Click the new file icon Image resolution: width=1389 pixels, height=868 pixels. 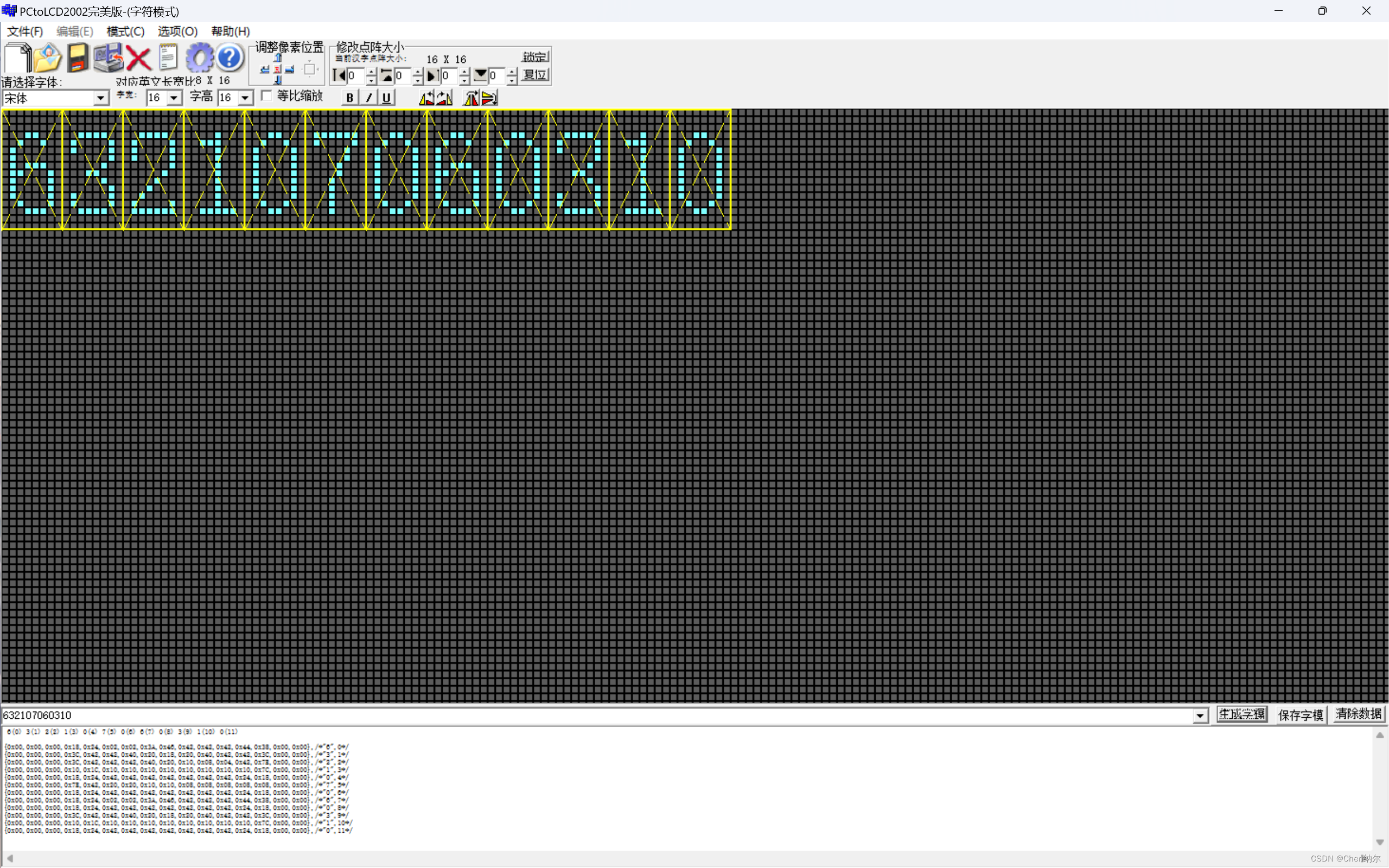(18, 58)
